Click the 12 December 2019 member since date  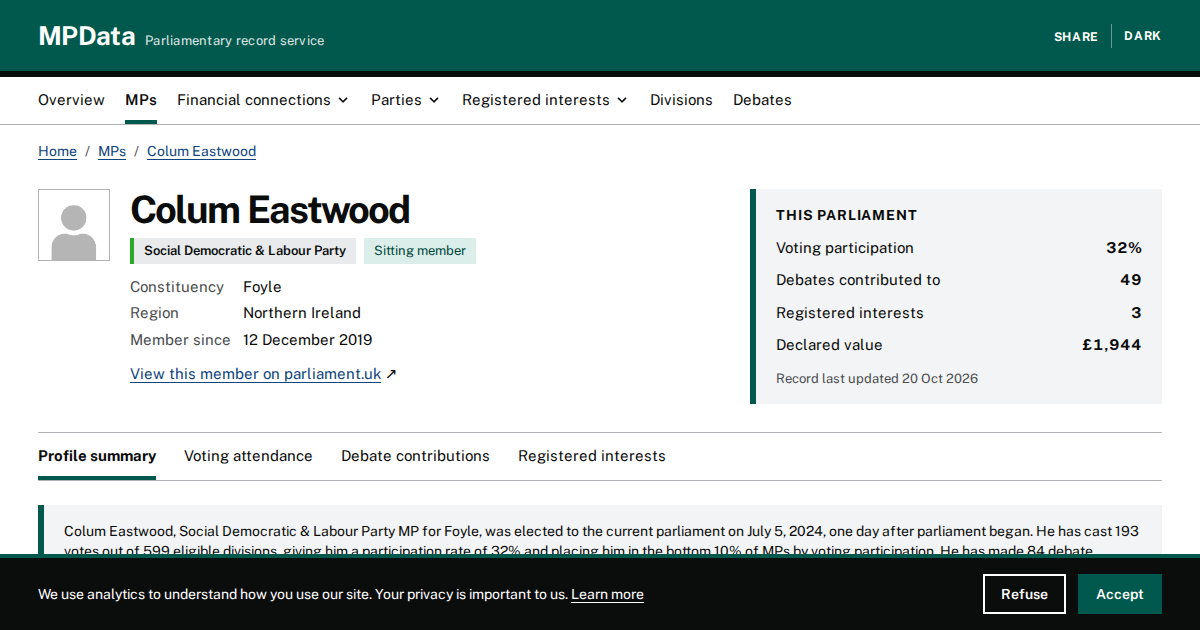(x=307, y=340)
